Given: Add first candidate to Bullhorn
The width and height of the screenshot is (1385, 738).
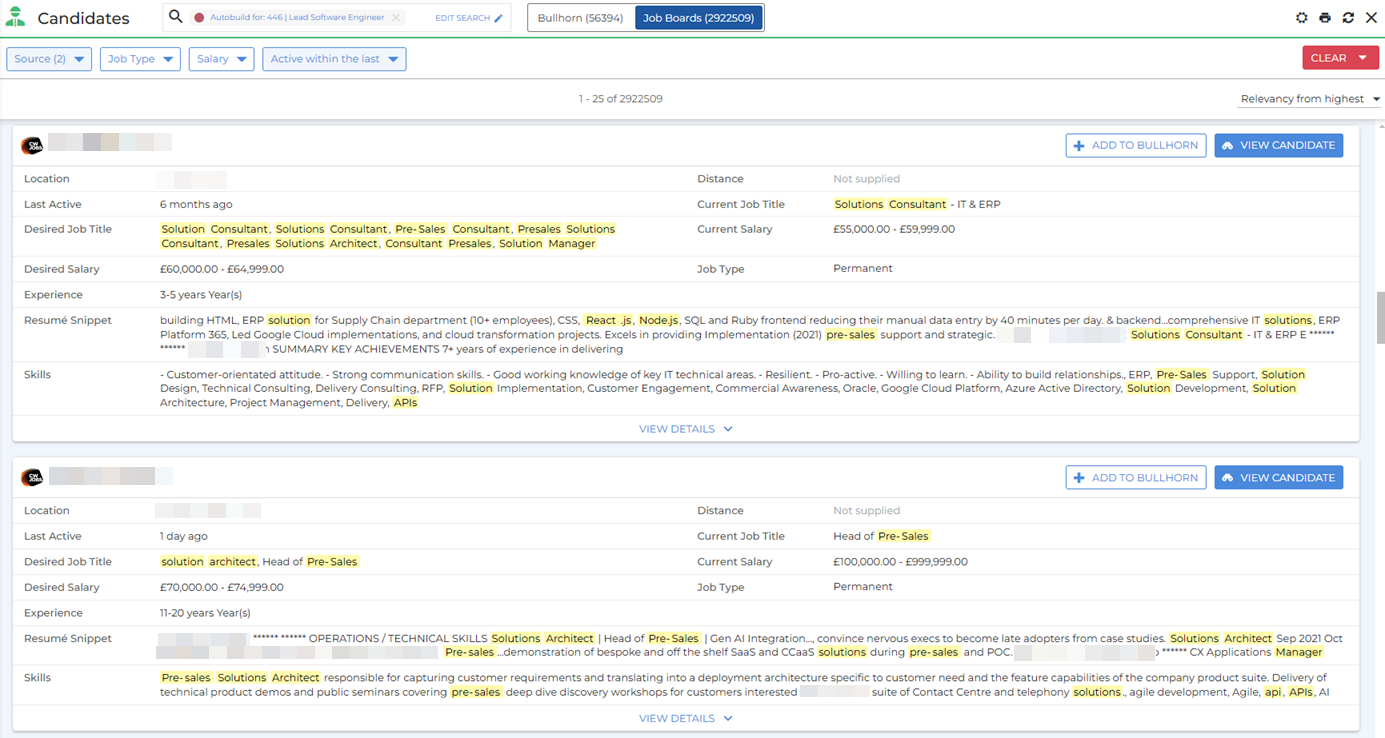Looking at the screenshot, I should (x=1135, y=145).
